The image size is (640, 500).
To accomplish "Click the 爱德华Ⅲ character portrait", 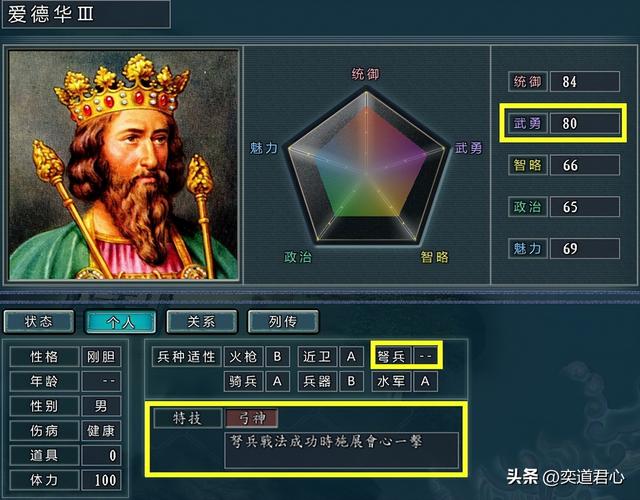I will pyautogui.click(x=123, y=165).
